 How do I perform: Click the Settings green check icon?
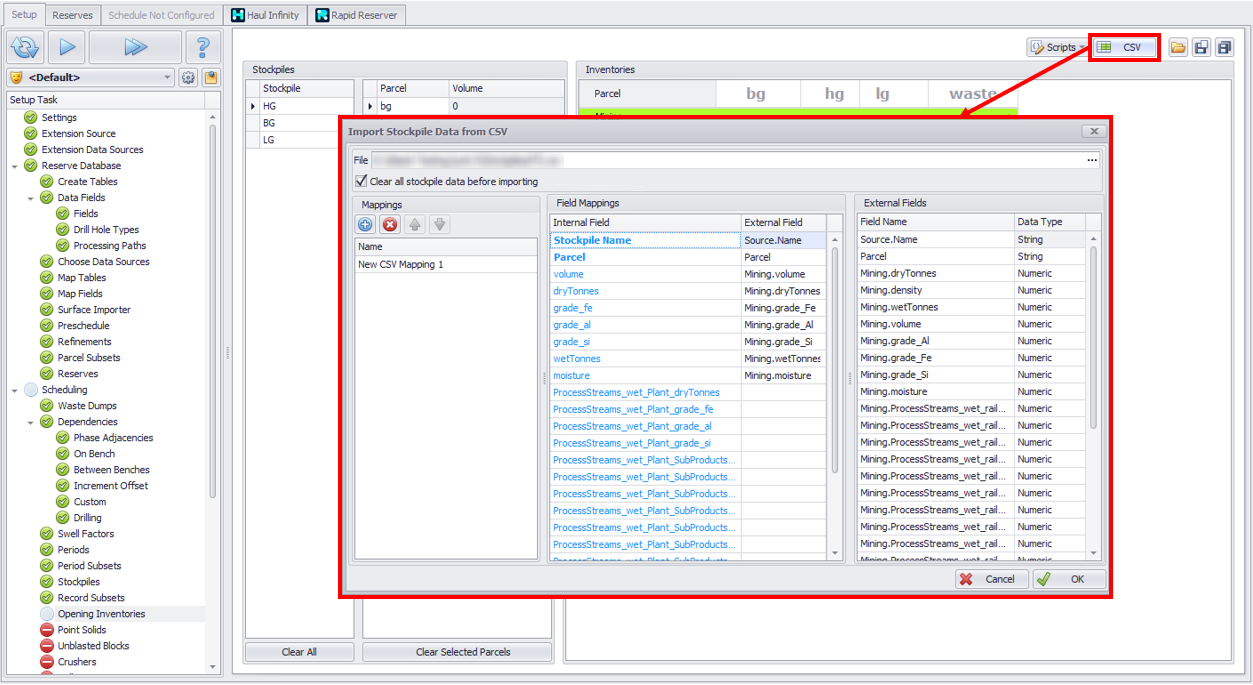(31, 118)
